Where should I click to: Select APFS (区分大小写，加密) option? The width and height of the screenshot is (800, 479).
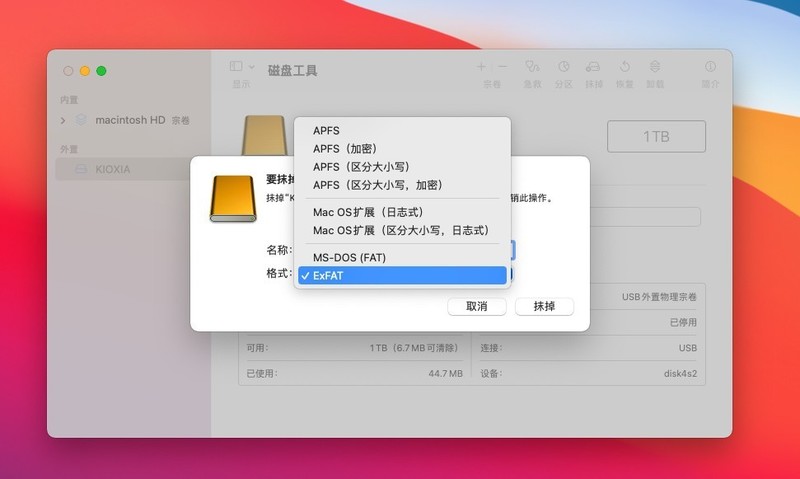(402, 185)
